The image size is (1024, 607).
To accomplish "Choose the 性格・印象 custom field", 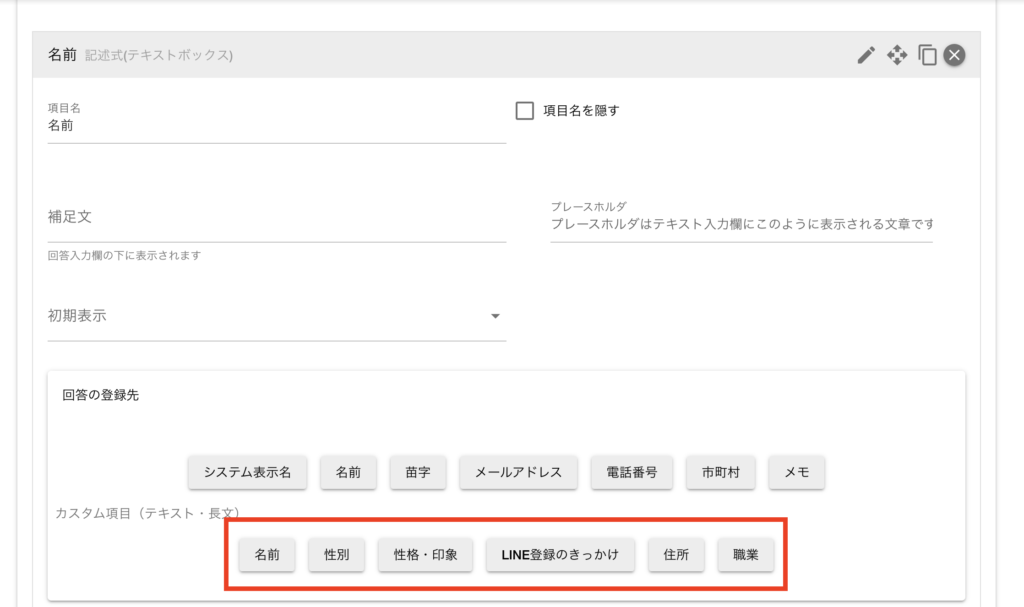I will 425,555.
